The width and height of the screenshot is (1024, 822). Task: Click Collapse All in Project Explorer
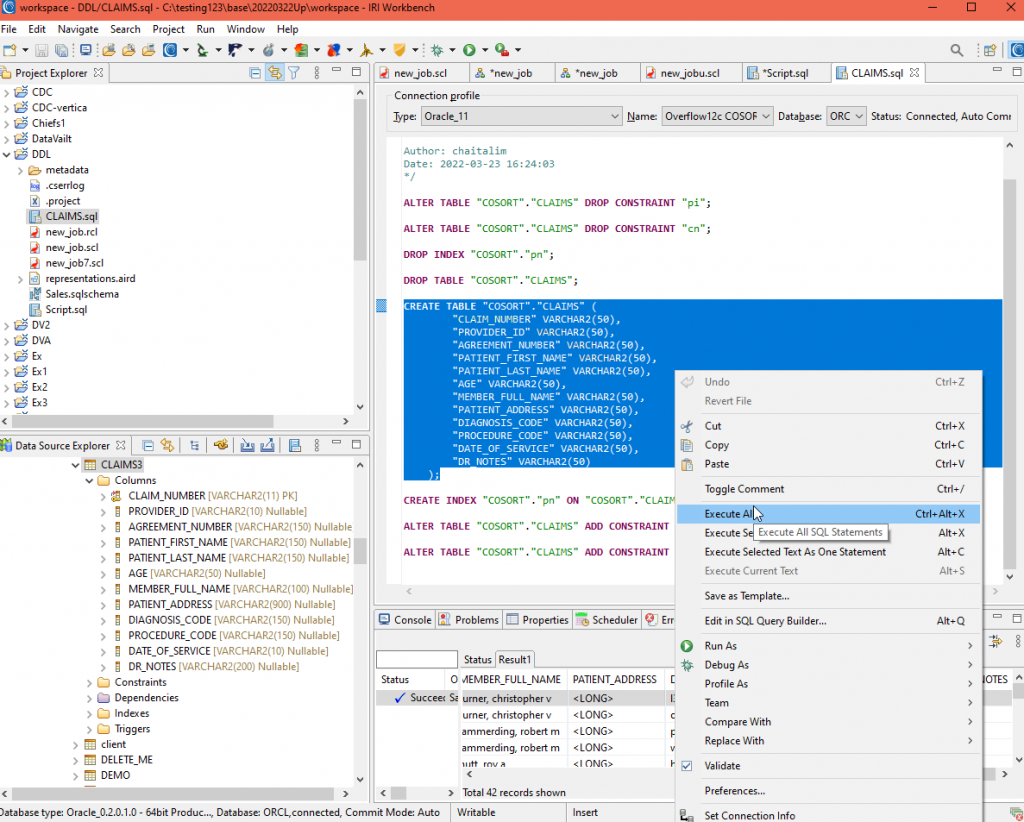(255, 73)
